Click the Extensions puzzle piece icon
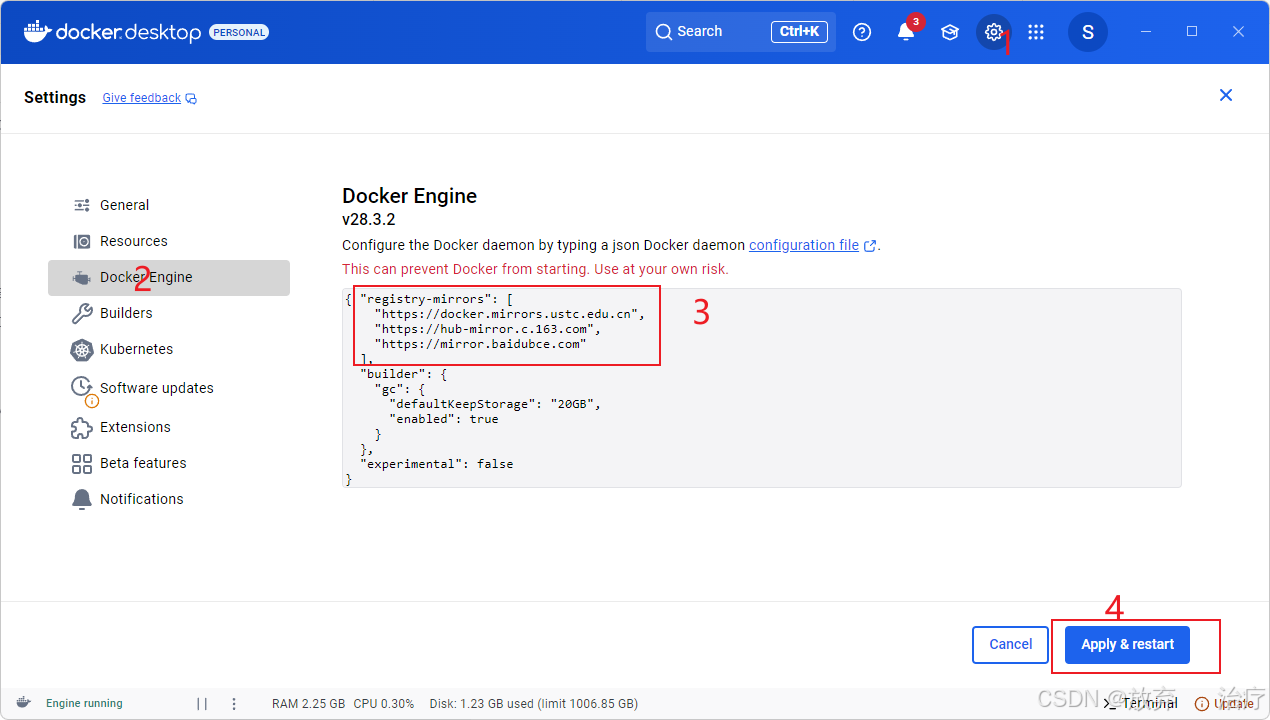1270x720 pixels. (x=82, y=428)
